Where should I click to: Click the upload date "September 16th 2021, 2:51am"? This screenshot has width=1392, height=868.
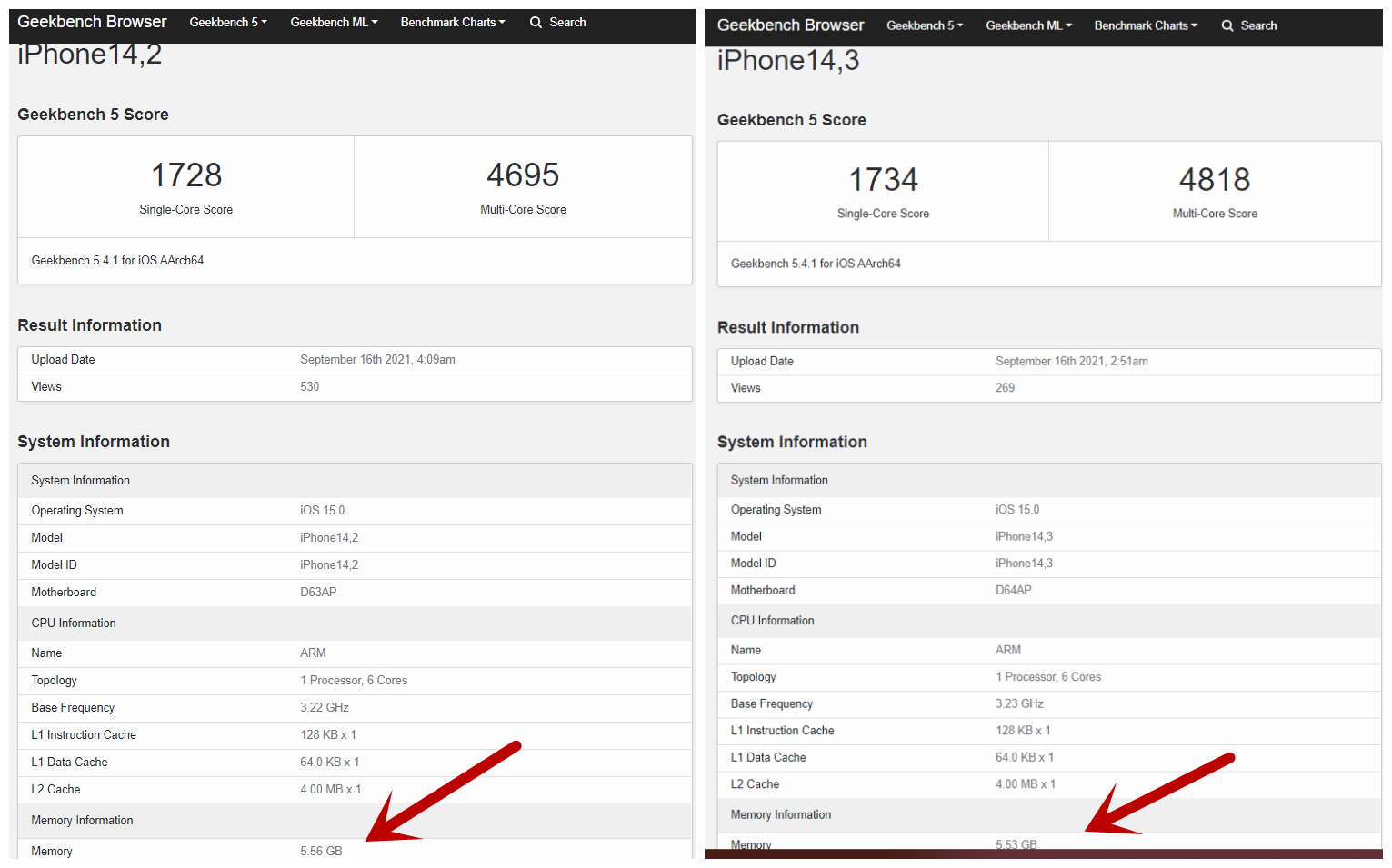click(x=1072, y=361)
